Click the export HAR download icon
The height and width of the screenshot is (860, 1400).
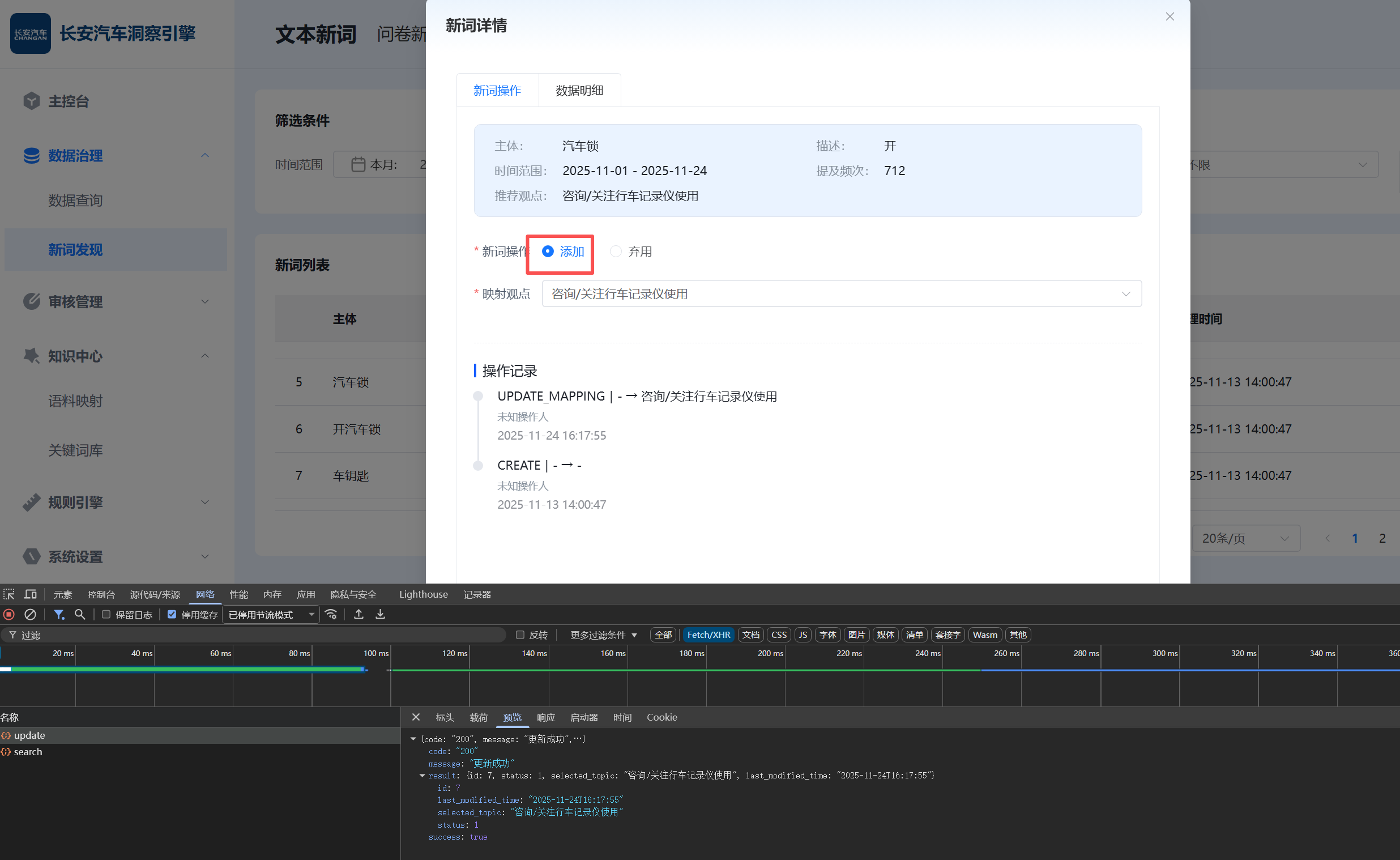click(x=380, y=614)
